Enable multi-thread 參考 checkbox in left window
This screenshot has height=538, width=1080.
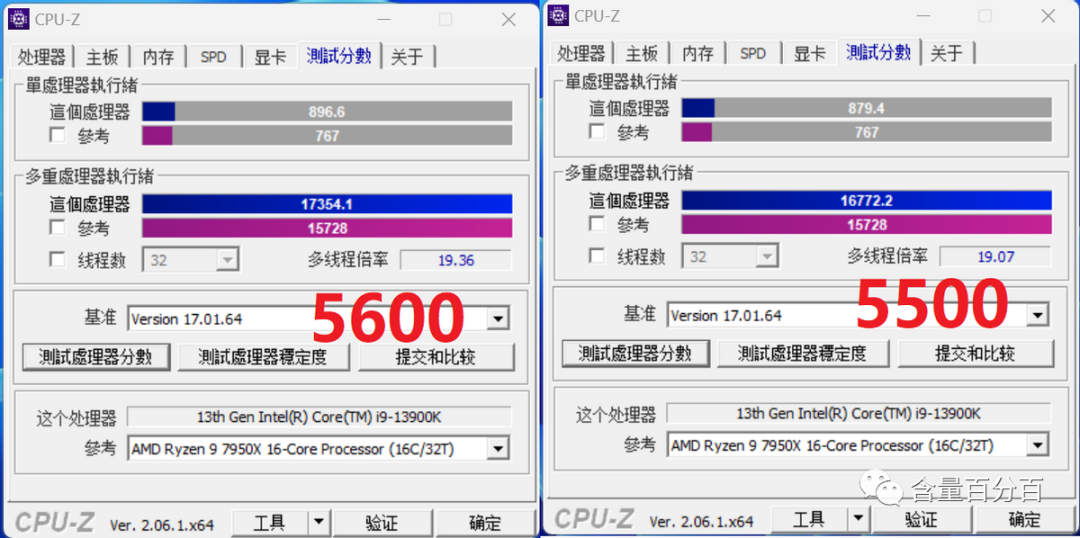[x=58, y=227]
